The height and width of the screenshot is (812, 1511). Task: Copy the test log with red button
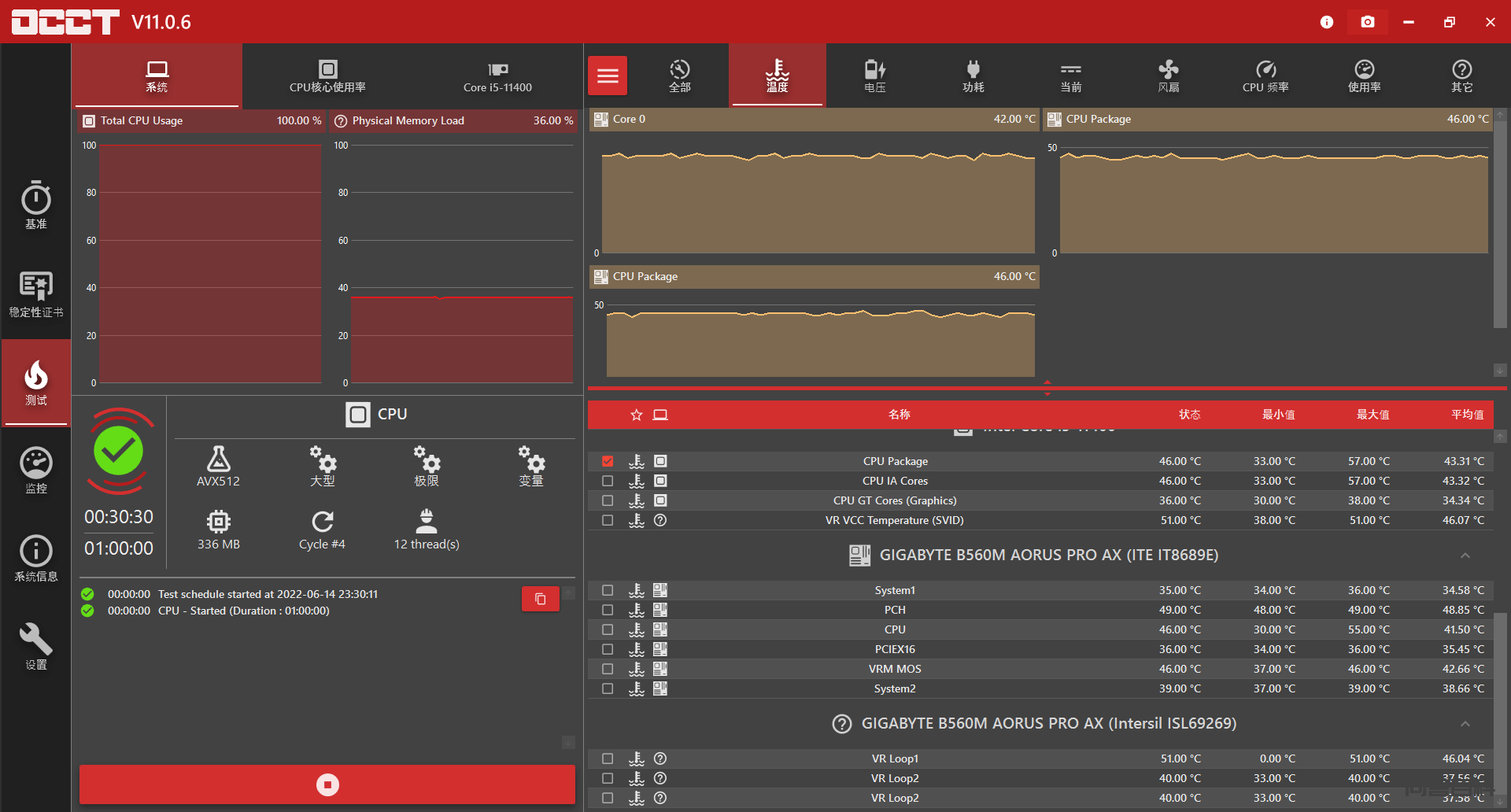coord(541,599)
